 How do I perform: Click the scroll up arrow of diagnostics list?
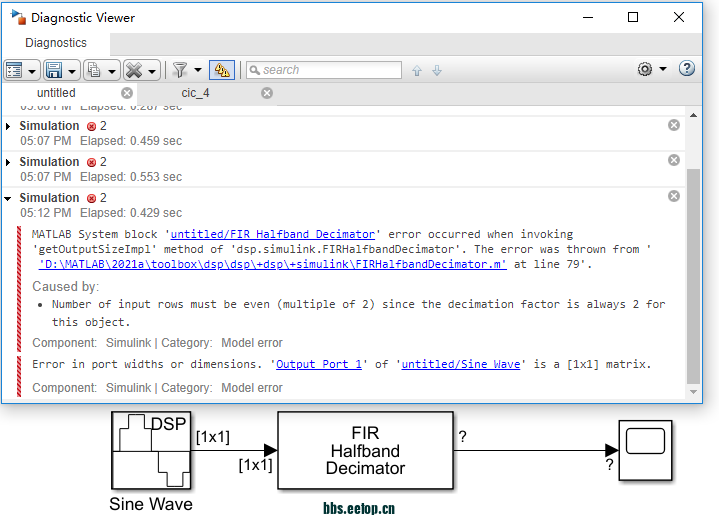(x=693, y=116)
